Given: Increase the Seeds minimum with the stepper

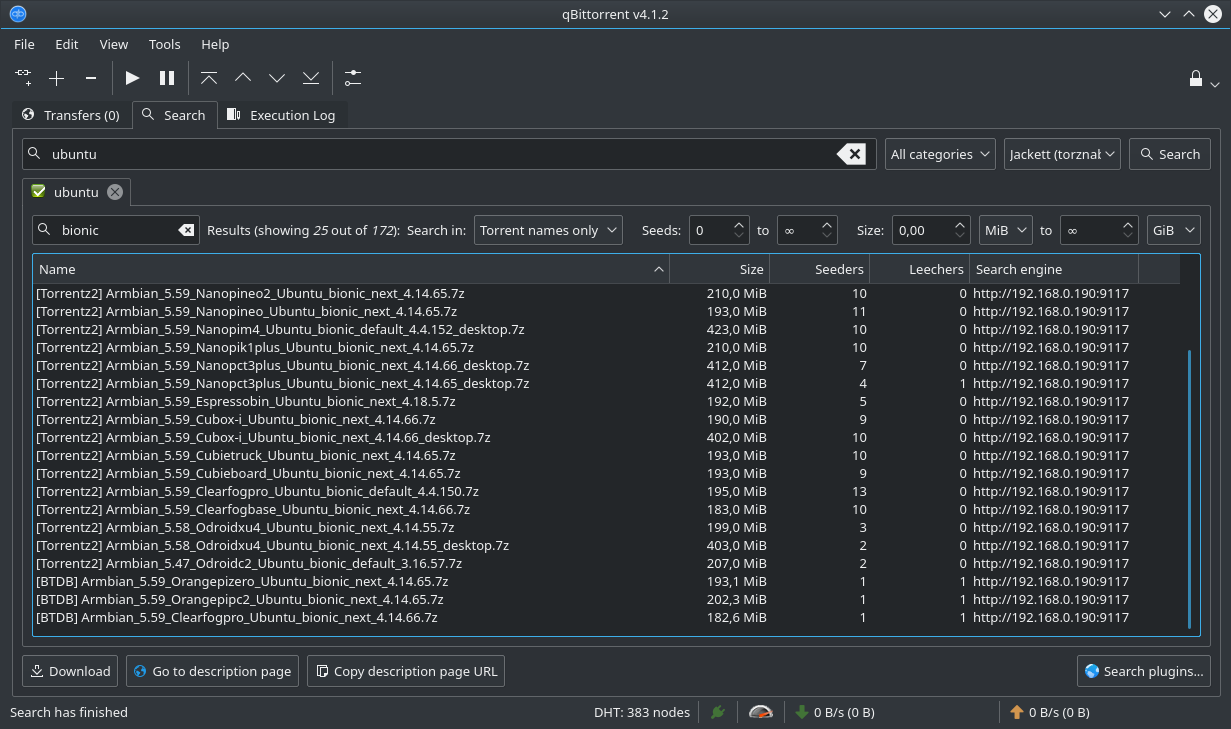Looking at the screenshot, I should point(740,224).
